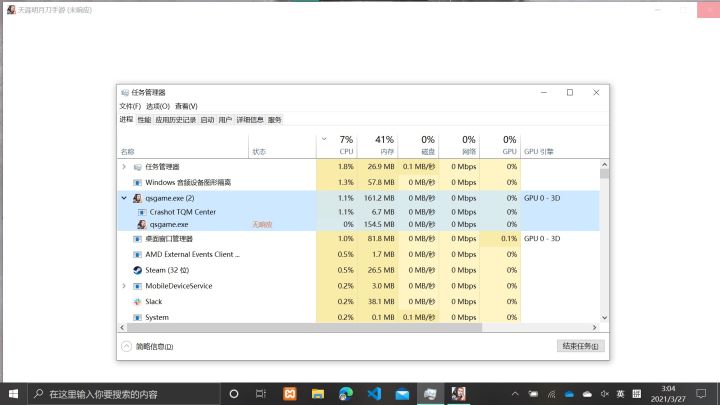
Task: Click the 161.2 MB memory cell
Action: [x=379, y=198]
